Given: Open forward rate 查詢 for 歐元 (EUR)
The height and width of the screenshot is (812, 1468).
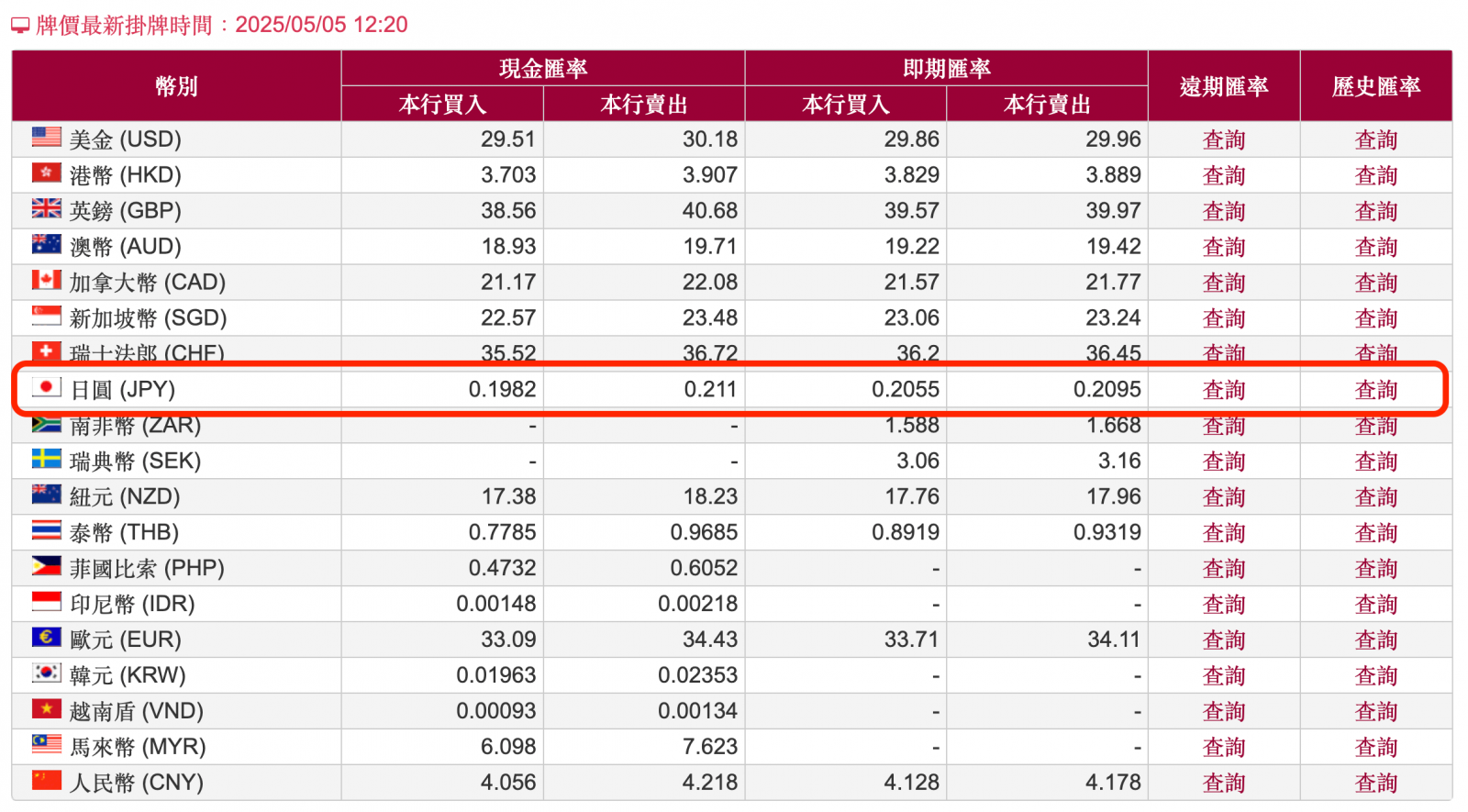Looking at the screenshot, I should (x=1224, y=640).
